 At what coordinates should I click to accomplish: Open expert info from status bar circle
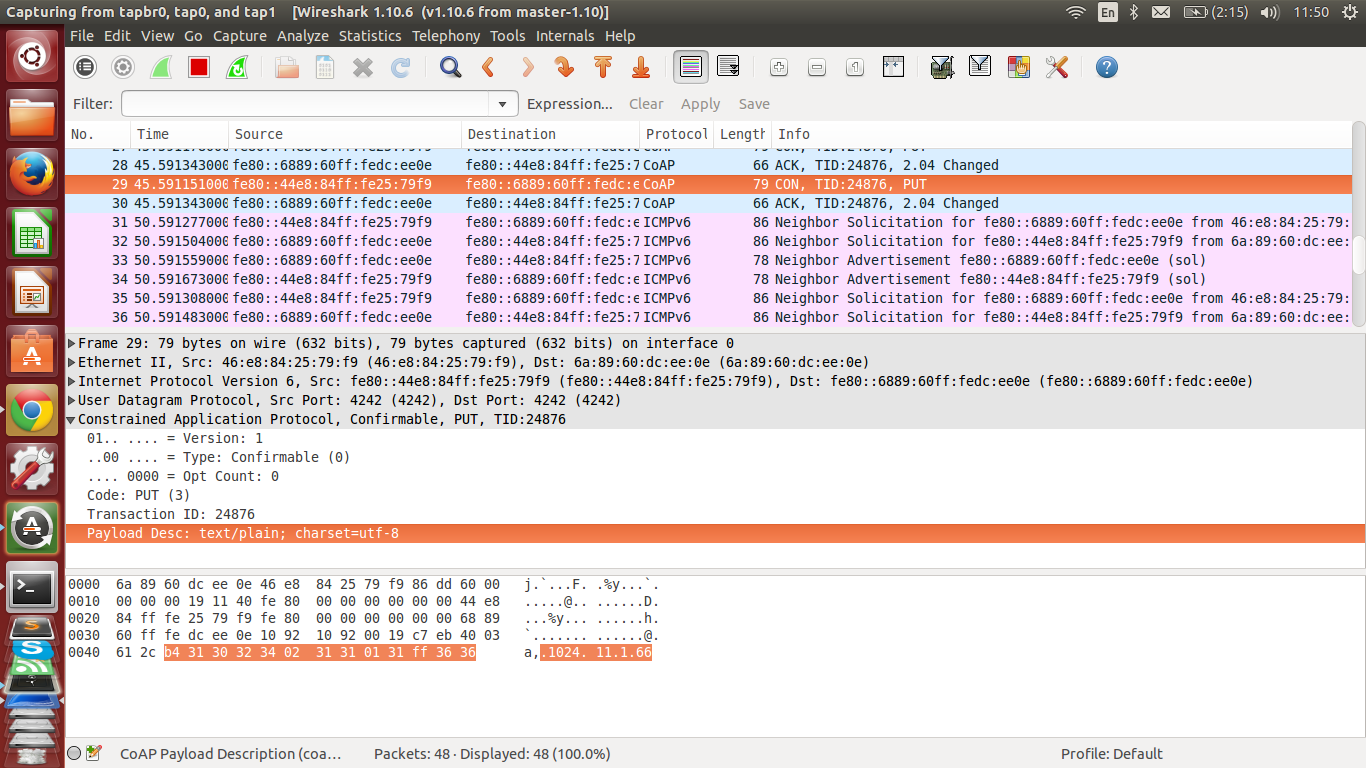(74, 753)
